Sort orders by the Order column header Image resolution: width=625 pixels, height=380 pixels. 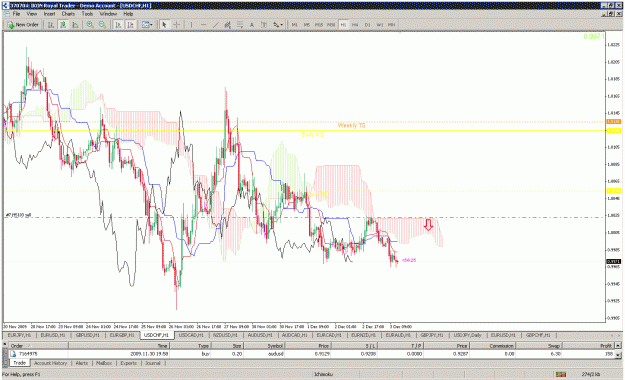[38, 346]
